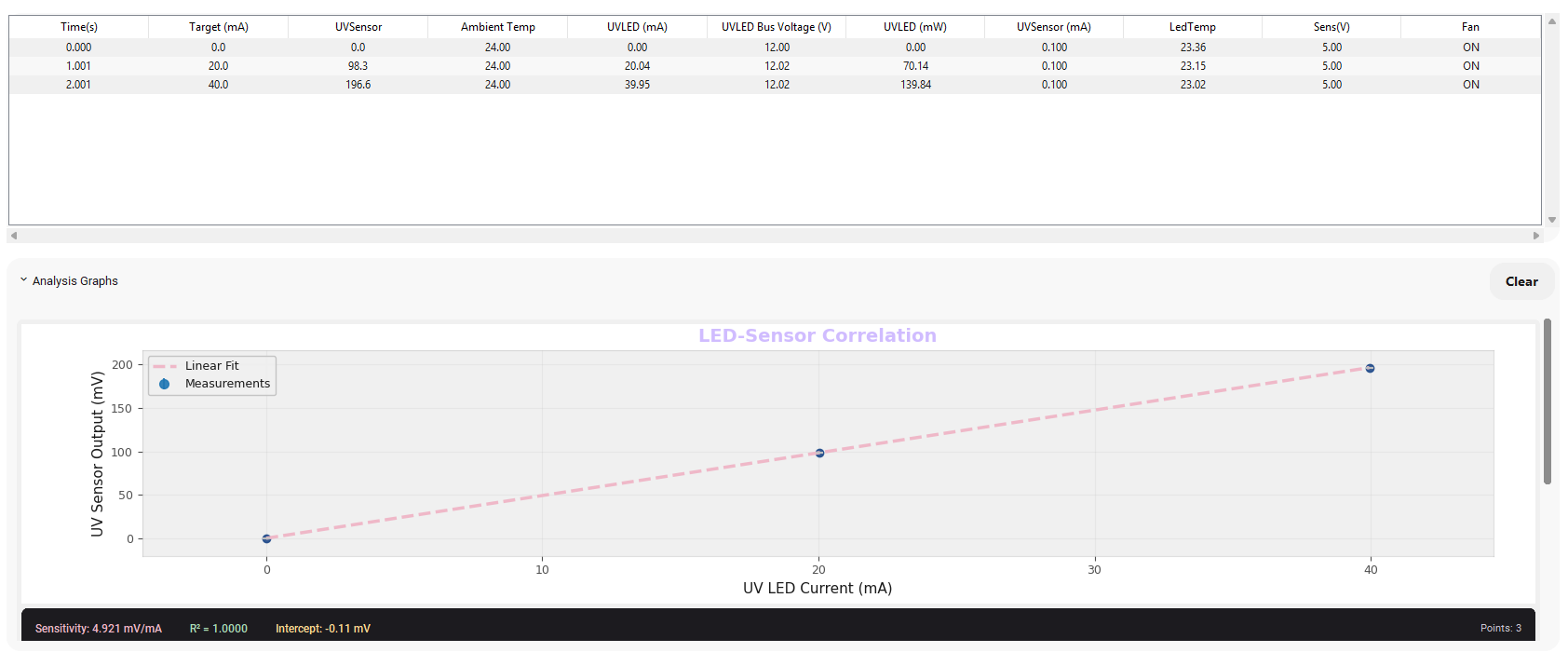
Task: Click the Points: 3 status text
Action: pyautogui.click(x=1501, y=629)
